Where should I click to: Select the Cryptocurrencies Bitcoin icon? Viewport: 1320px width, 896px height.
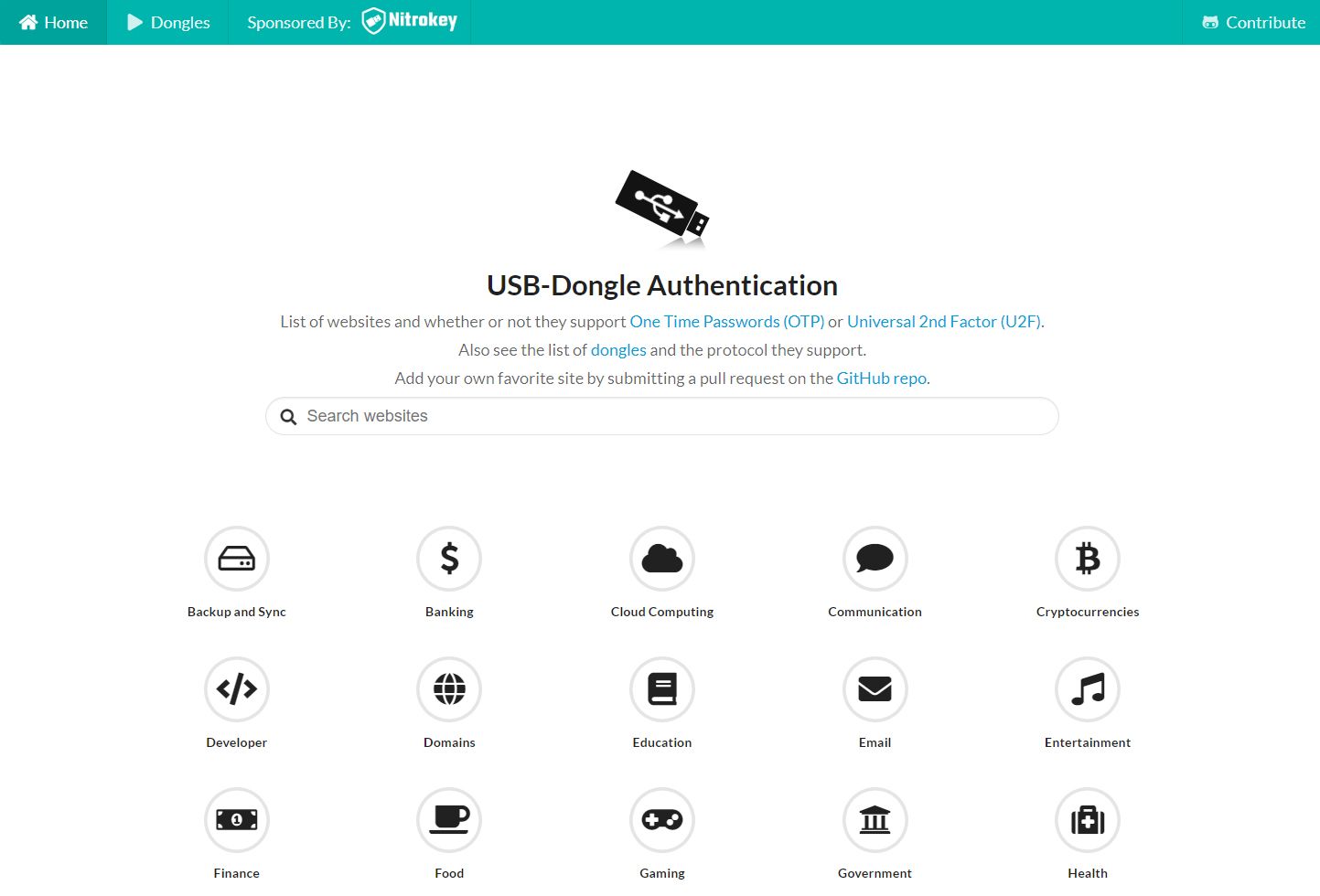click(1087, 559)
